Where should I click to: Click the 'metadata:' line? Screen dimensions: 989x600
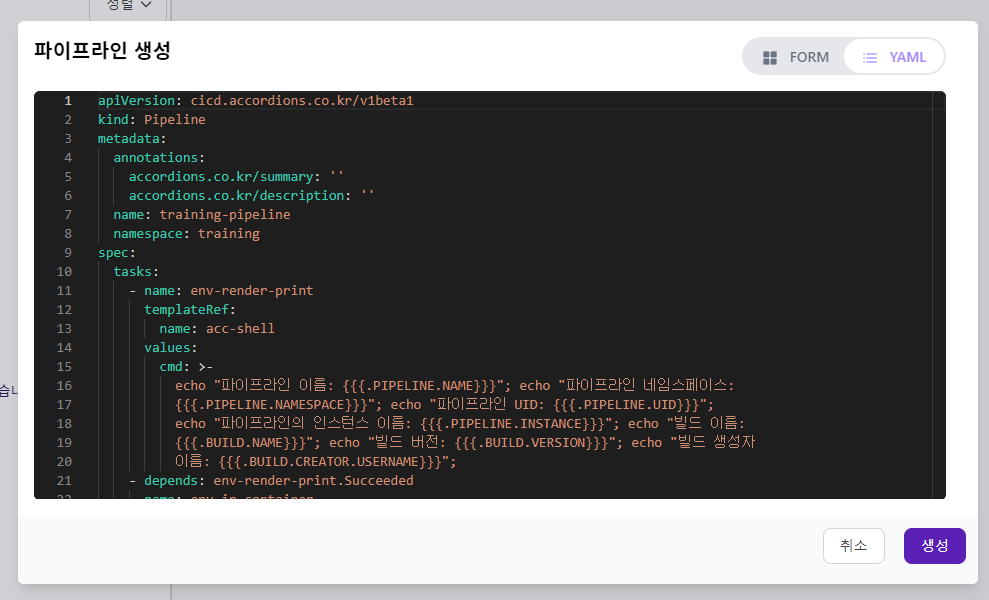tap(132, 138)
